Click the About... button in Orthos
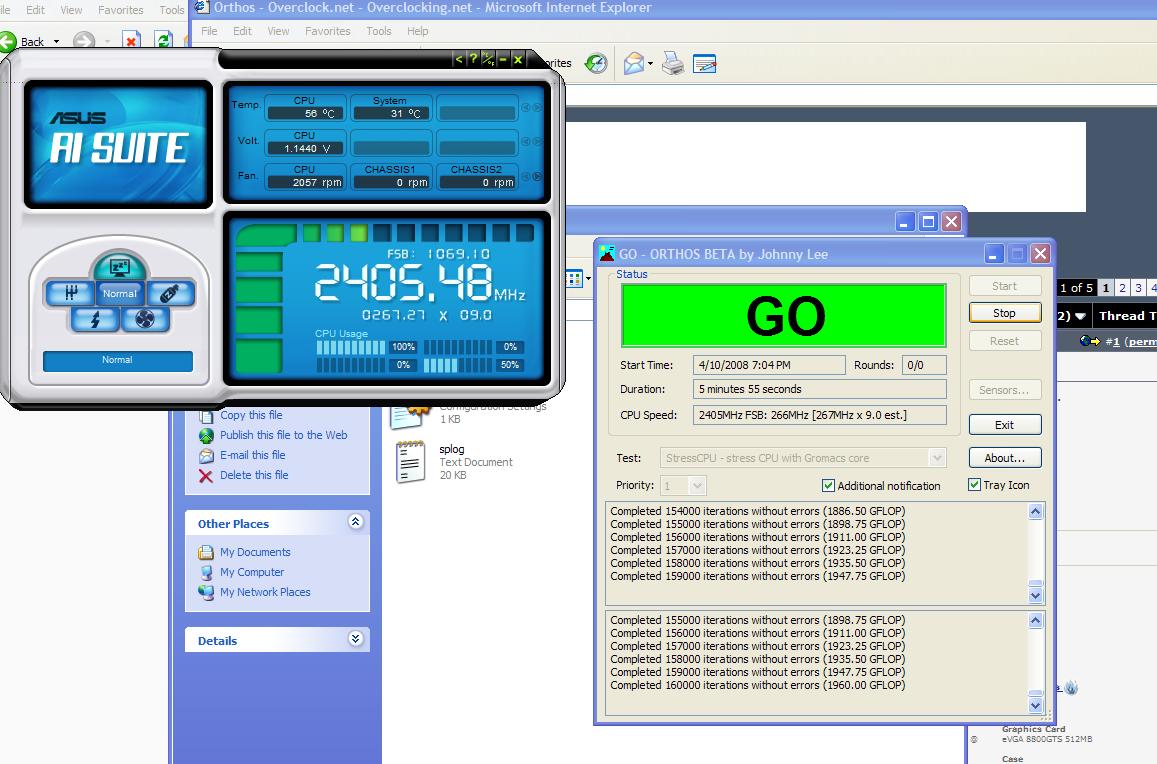 tap(1004, 458)
